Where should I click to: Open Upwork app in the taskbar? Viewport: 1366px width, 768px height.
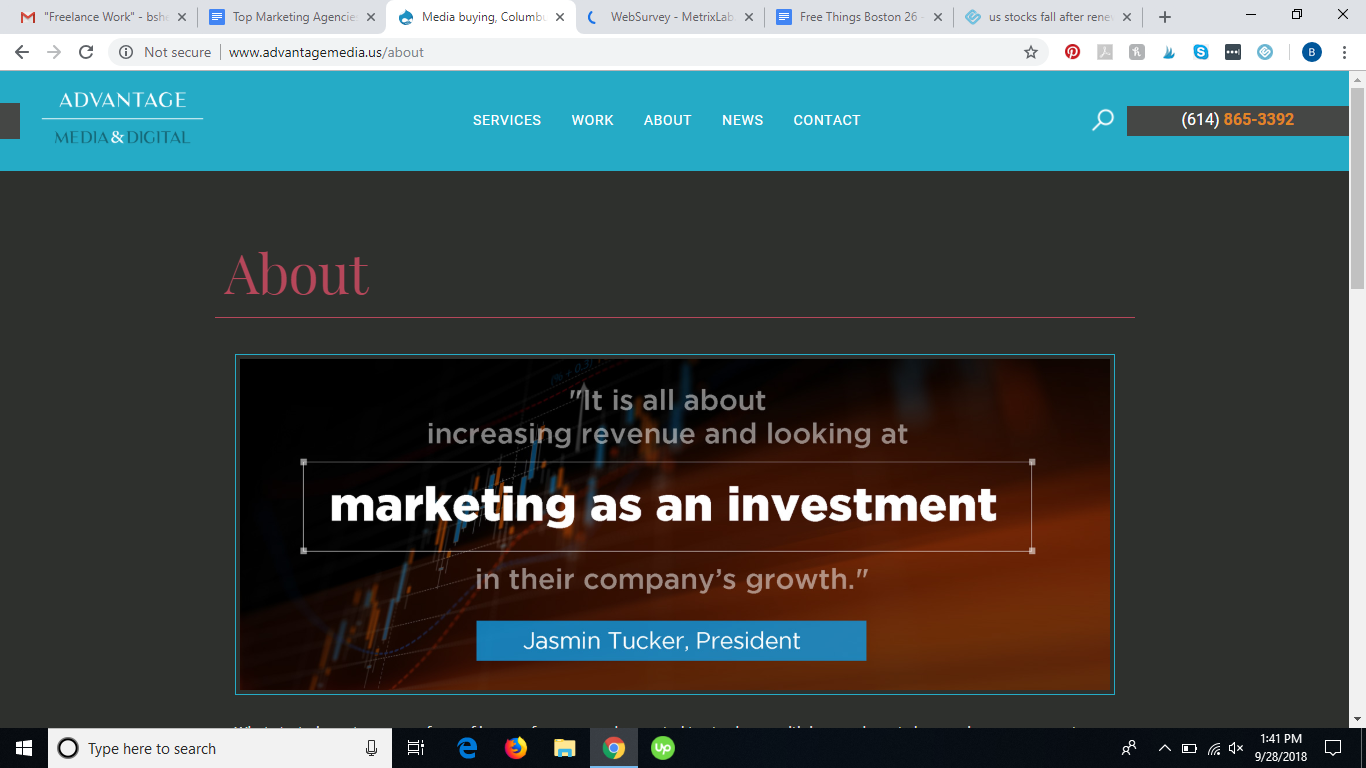[x=662, y=748]
